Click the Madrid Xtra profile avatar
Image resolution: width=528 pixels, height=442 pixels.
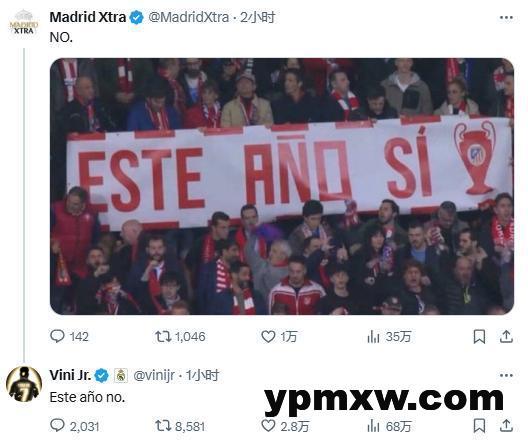click(24, 24)
